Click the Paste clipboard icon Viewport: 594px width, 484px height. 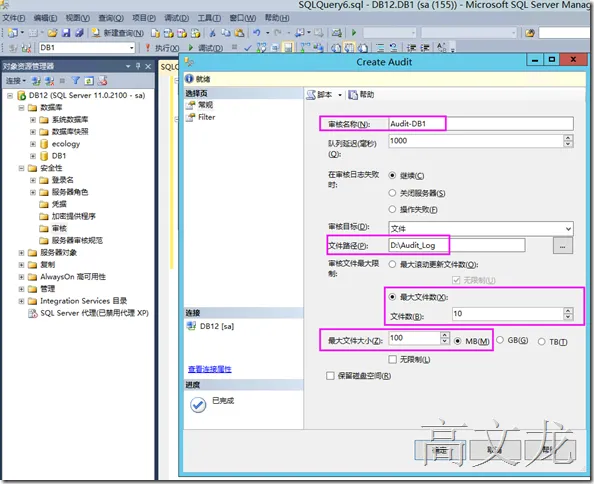[239, 33]
